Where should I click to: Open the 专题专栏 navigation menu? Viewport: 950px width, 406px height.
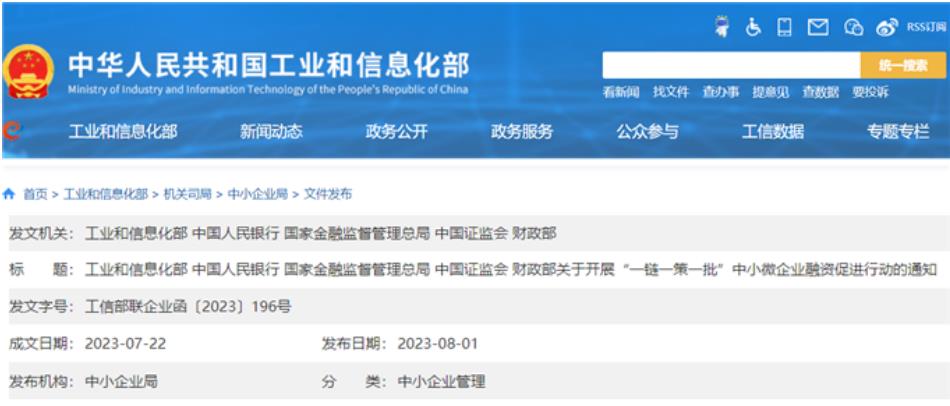[x=898, y=131]
